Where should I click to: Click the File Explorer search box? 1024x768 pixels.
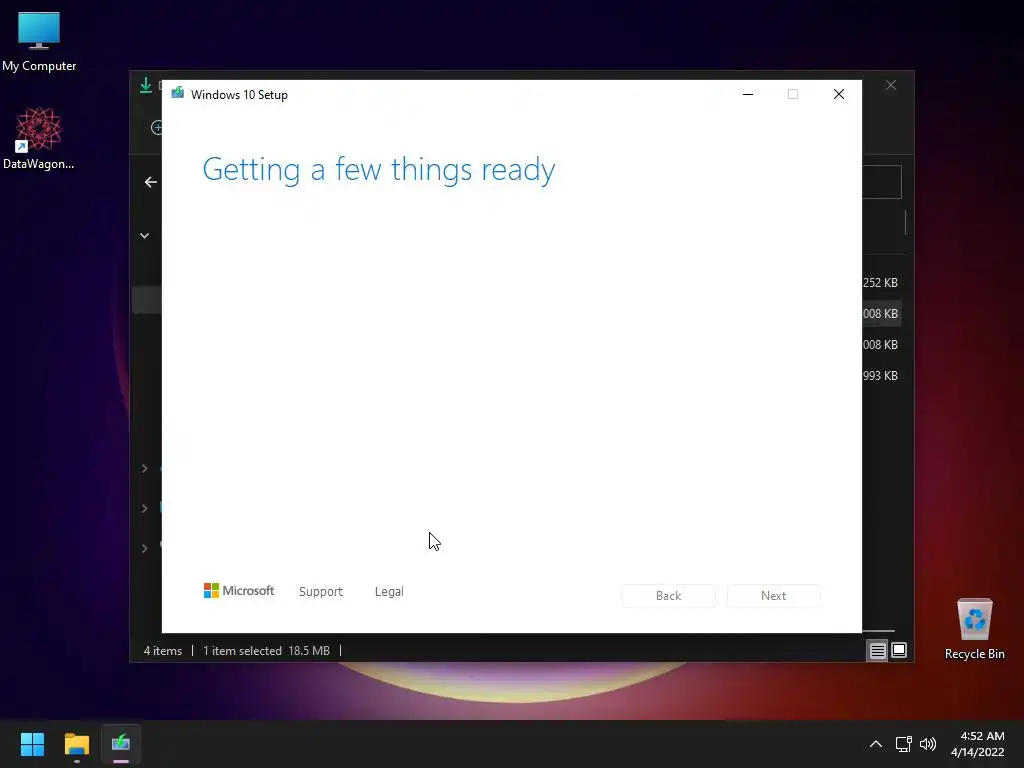tap(882, 182)
